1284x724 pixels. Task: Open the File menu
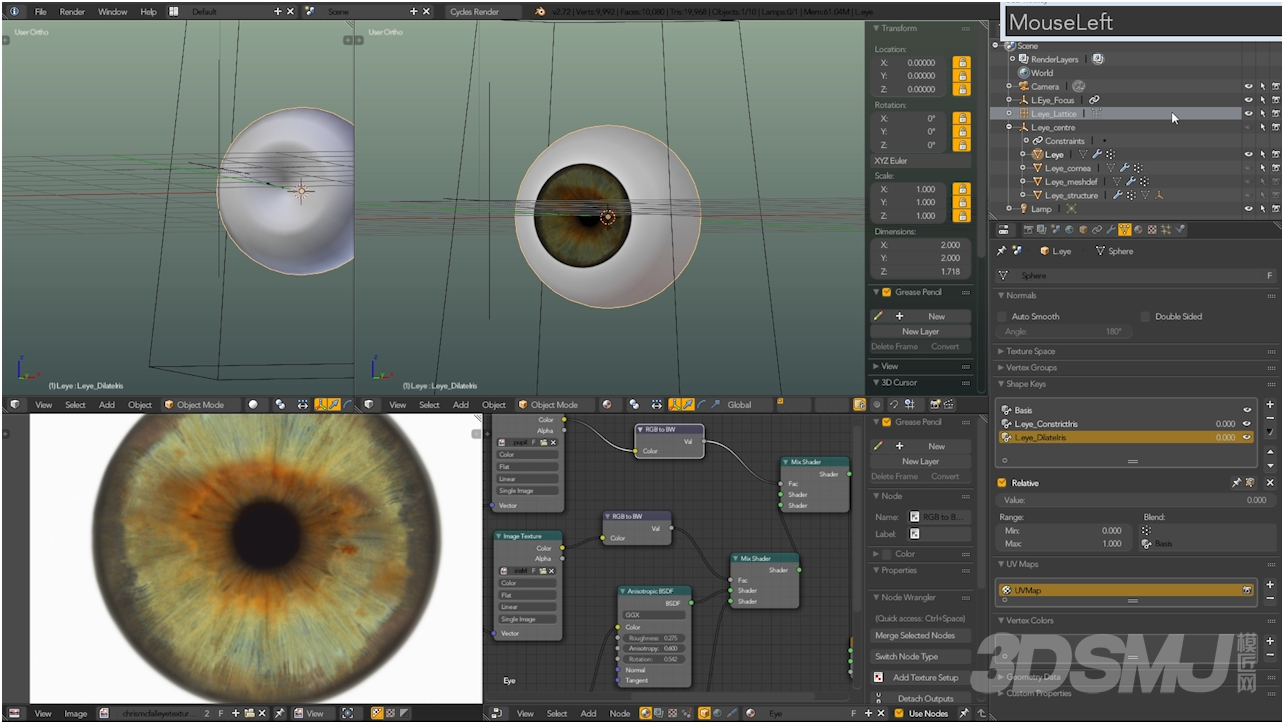point(41,11)
